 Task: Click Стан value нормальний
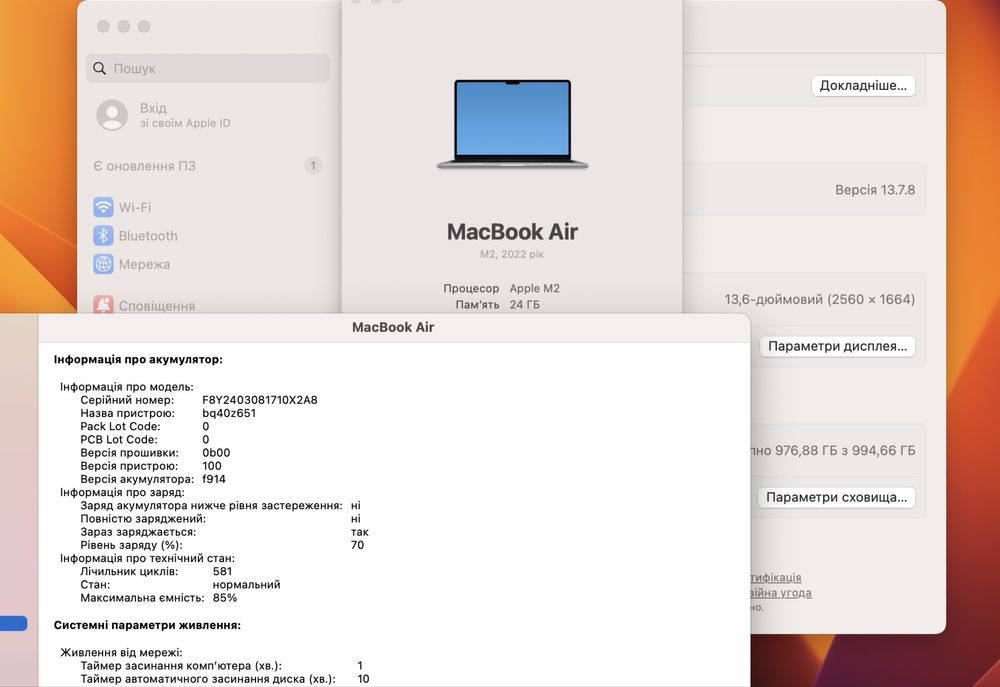[246, 585]
